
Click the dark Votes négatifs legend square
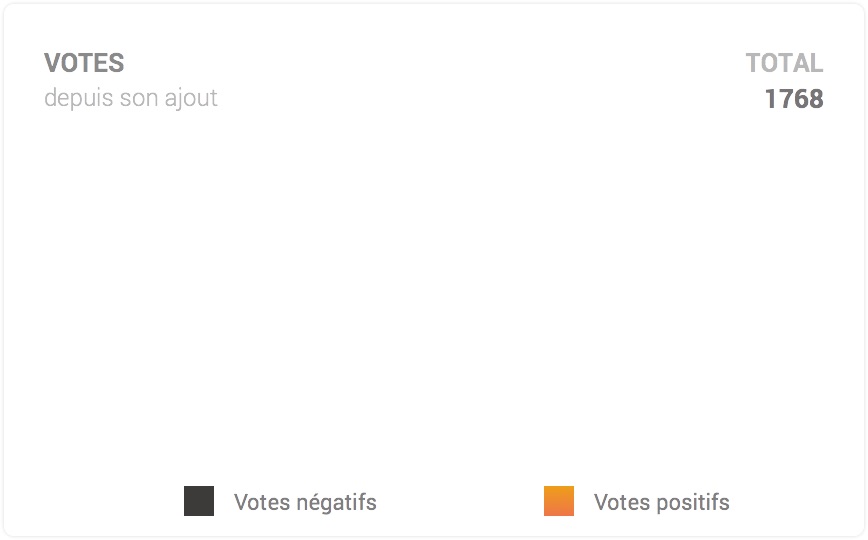199,501
